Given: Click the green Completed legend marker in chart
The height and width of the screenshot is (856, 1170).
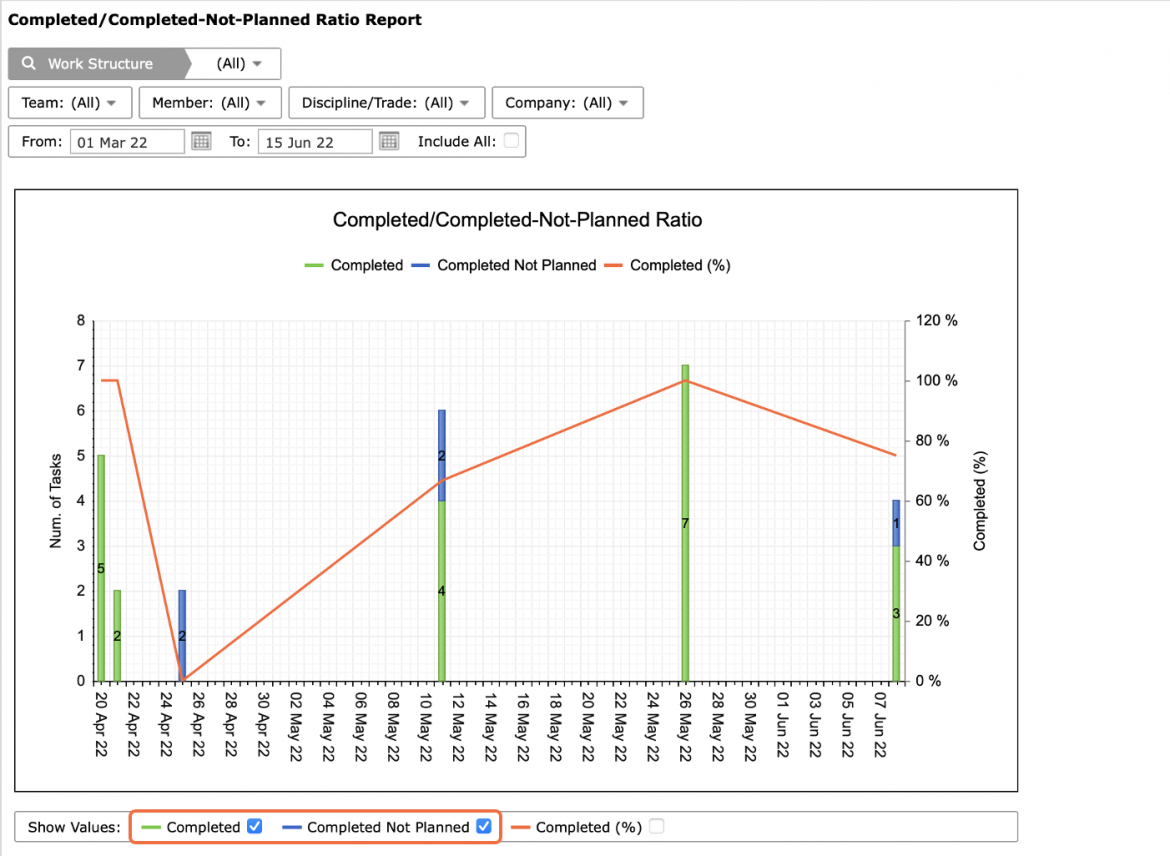Looking at the screenshot, I should click(x=314, y=266).
